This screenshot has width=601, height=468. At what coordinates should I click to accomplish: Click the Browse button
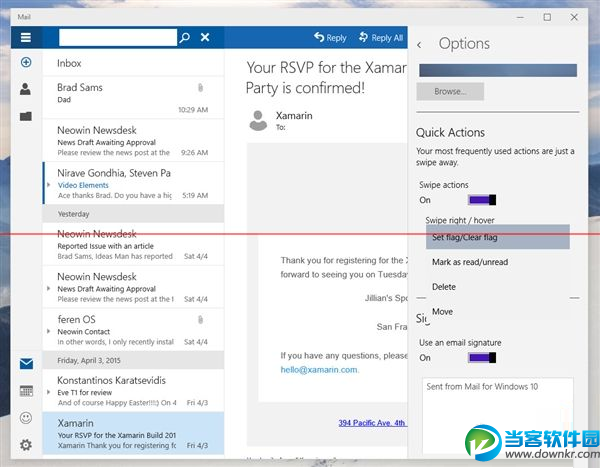pos(450,92)
